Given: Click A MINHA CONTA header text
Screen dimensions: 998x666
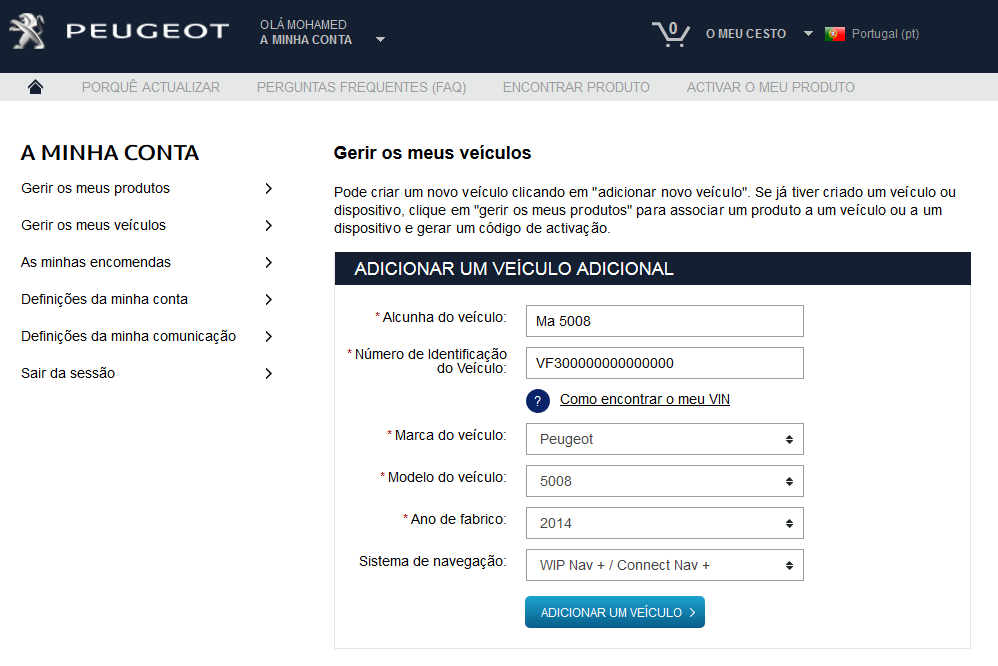Looking at the screenshot, I should (306, 39).
